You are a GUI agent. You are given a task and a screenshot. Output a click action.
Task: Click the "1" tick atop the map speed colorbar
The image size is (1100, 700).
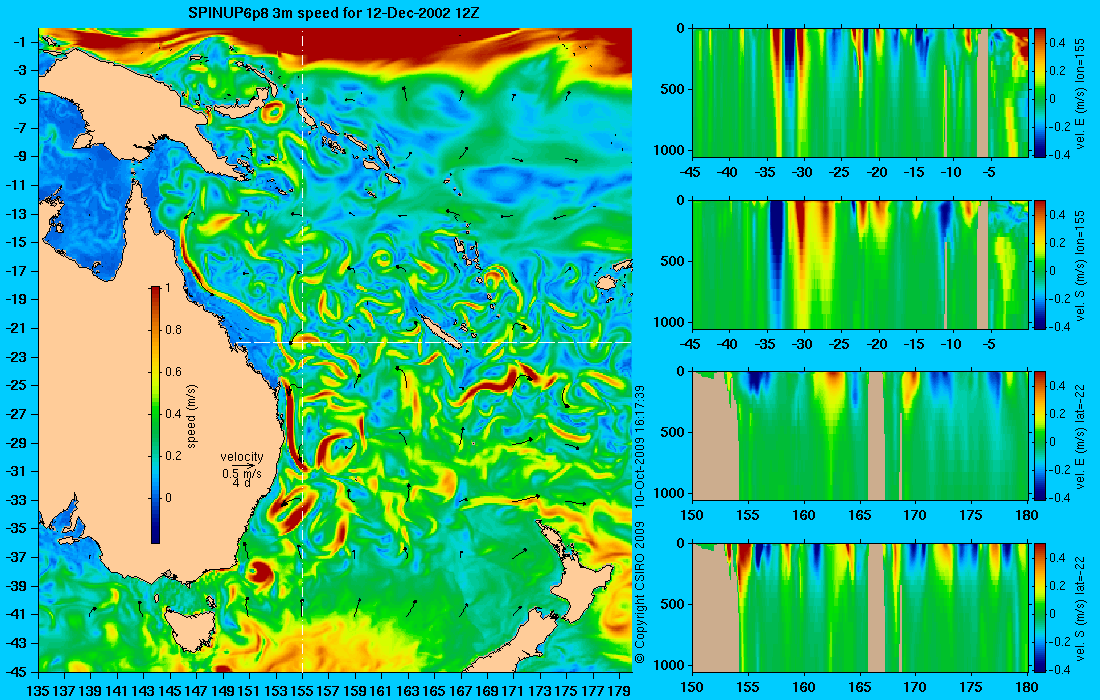[x=167, y=288]
